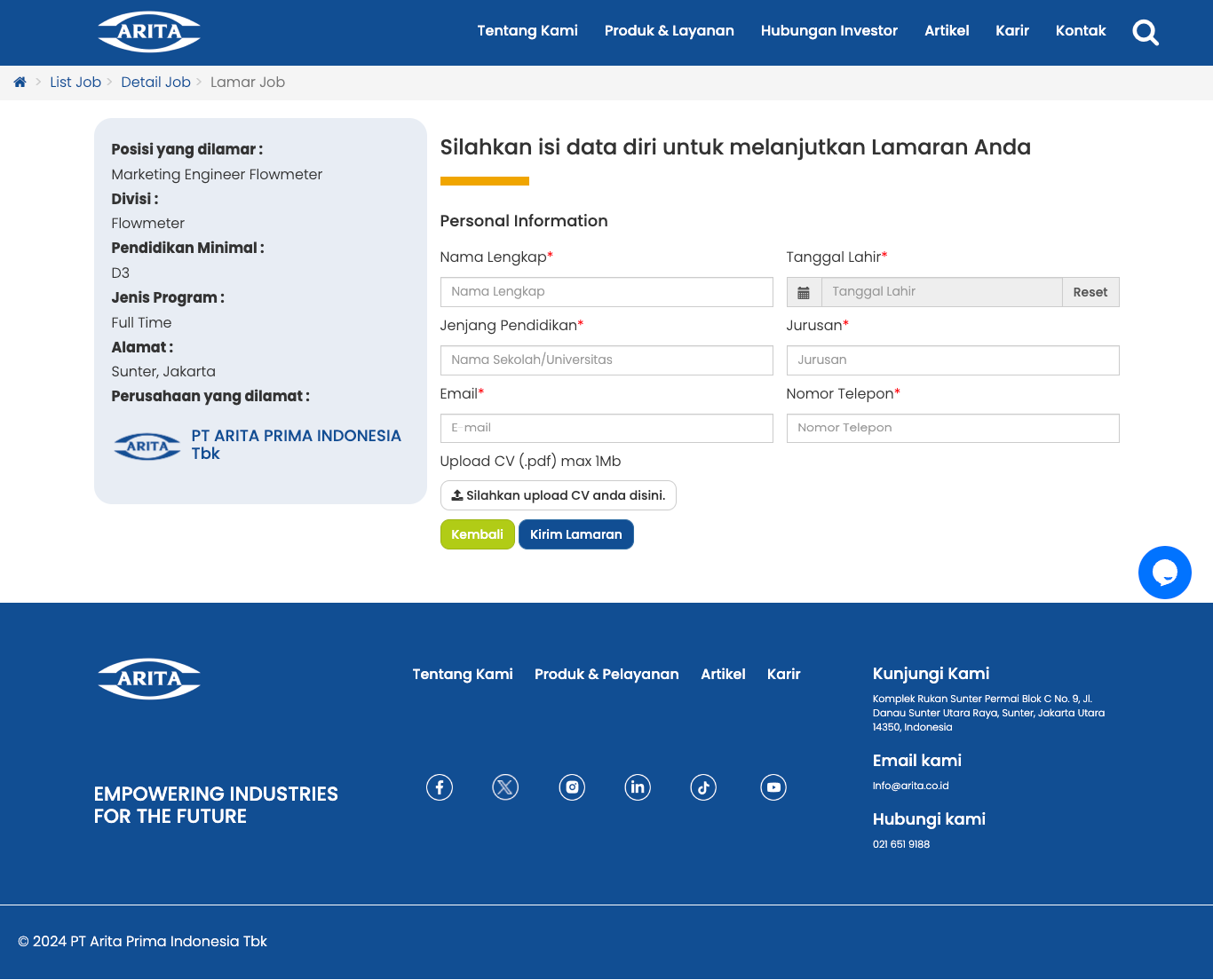Go to Hubungan Investor in navigation
1213x980 pixels.
[828, 31]
